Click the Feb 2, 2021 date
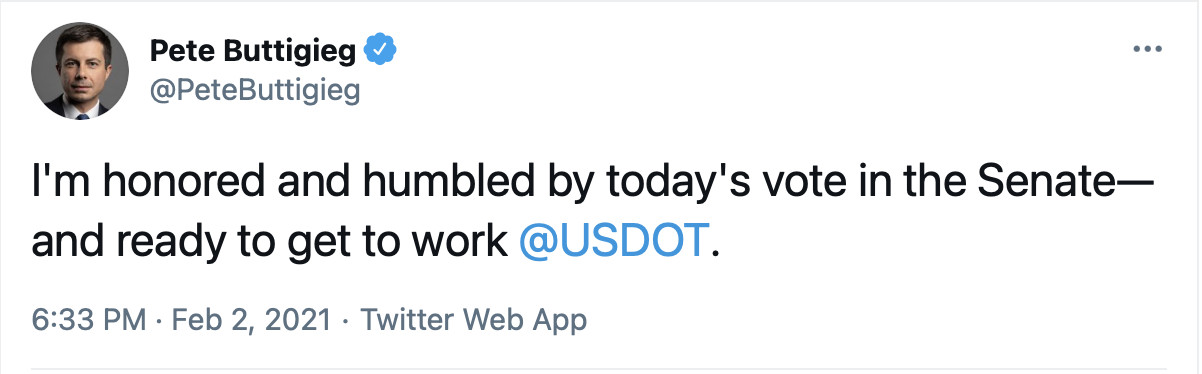The image size is (1202, 374). pos(251,320)
